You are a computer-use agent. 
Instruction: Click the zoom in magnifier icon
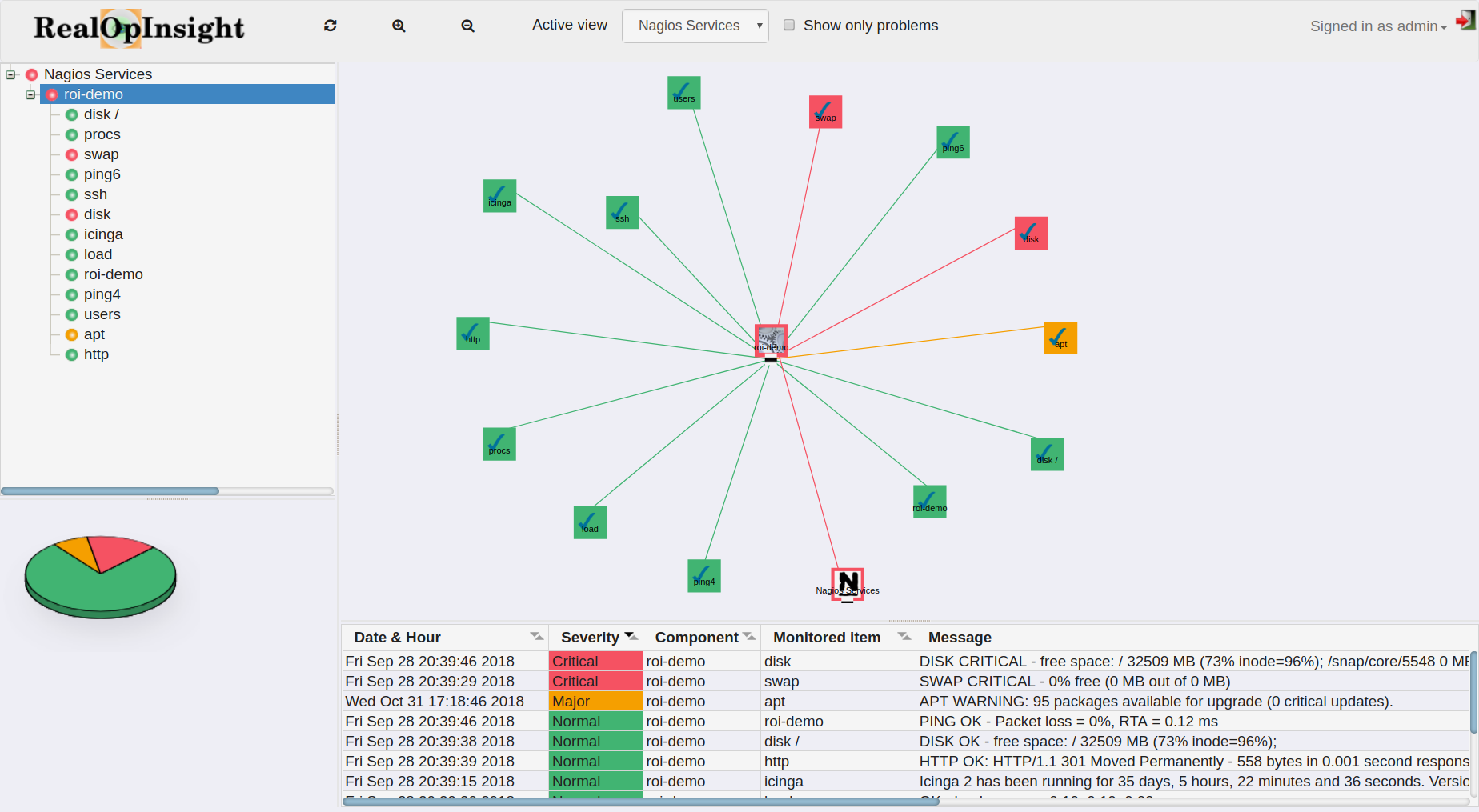(399, 26)
